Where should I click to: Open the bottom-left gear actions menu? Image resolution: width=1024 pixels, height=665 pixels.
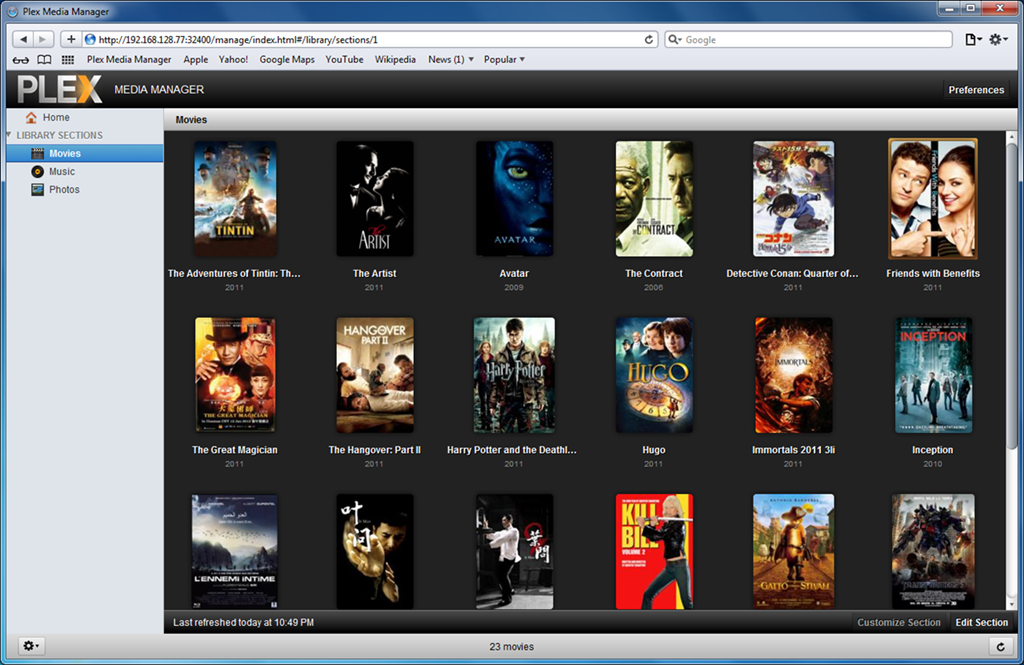point(31,646)
